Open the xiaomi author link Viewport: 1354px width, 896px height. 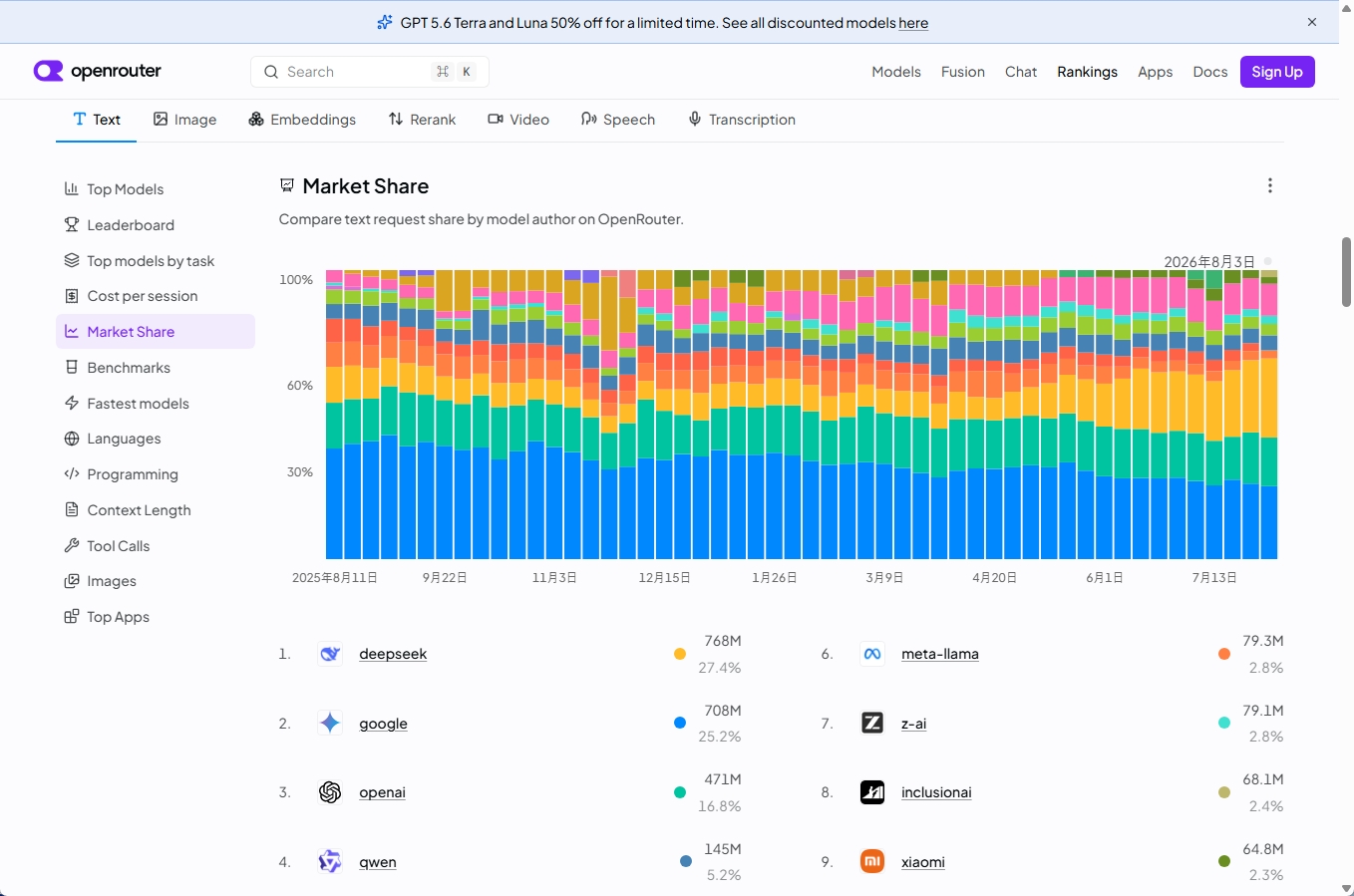pos(923,862)
